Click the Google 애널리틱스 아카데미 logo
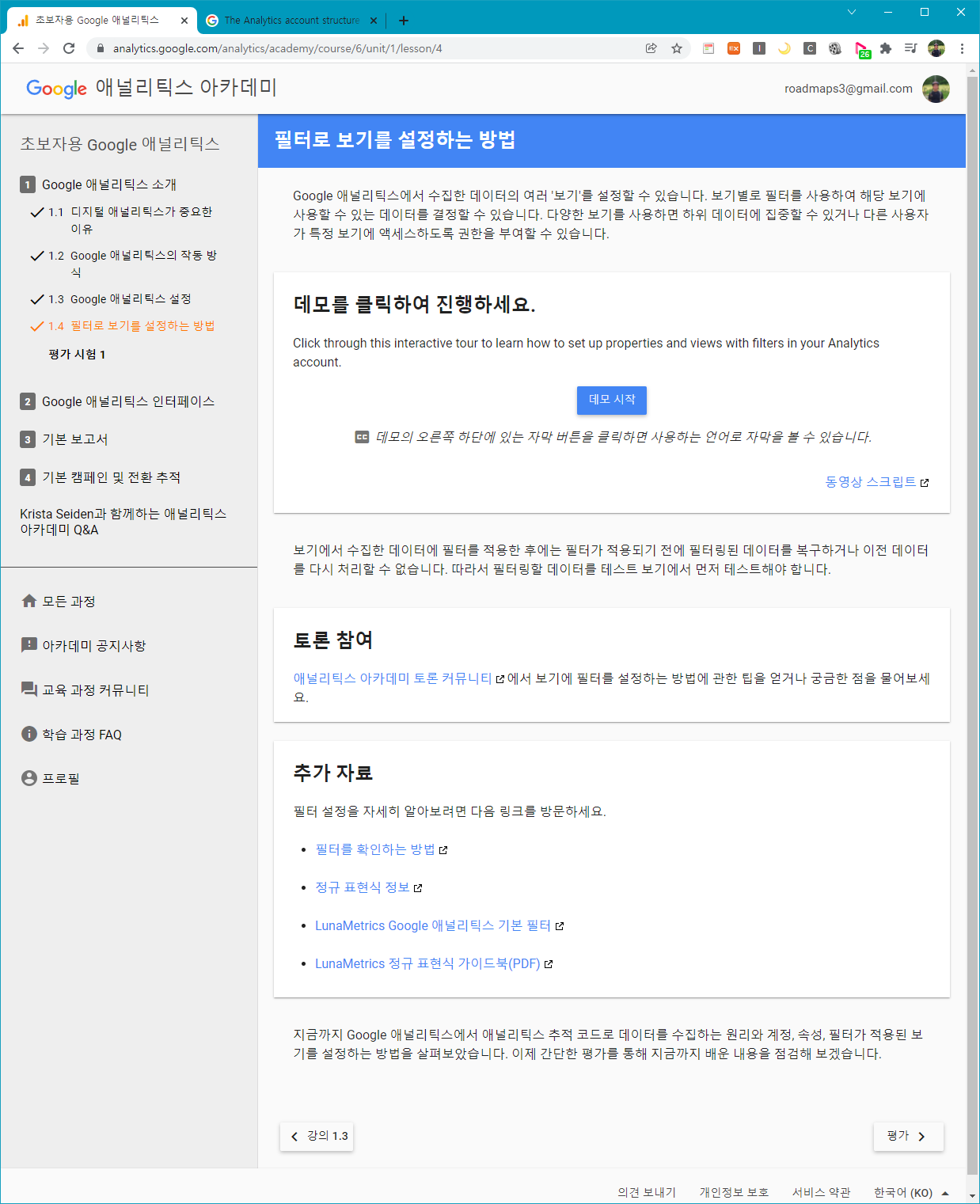Image resolution: width=980 pixels, height=1204 pixels. point(151,88)
